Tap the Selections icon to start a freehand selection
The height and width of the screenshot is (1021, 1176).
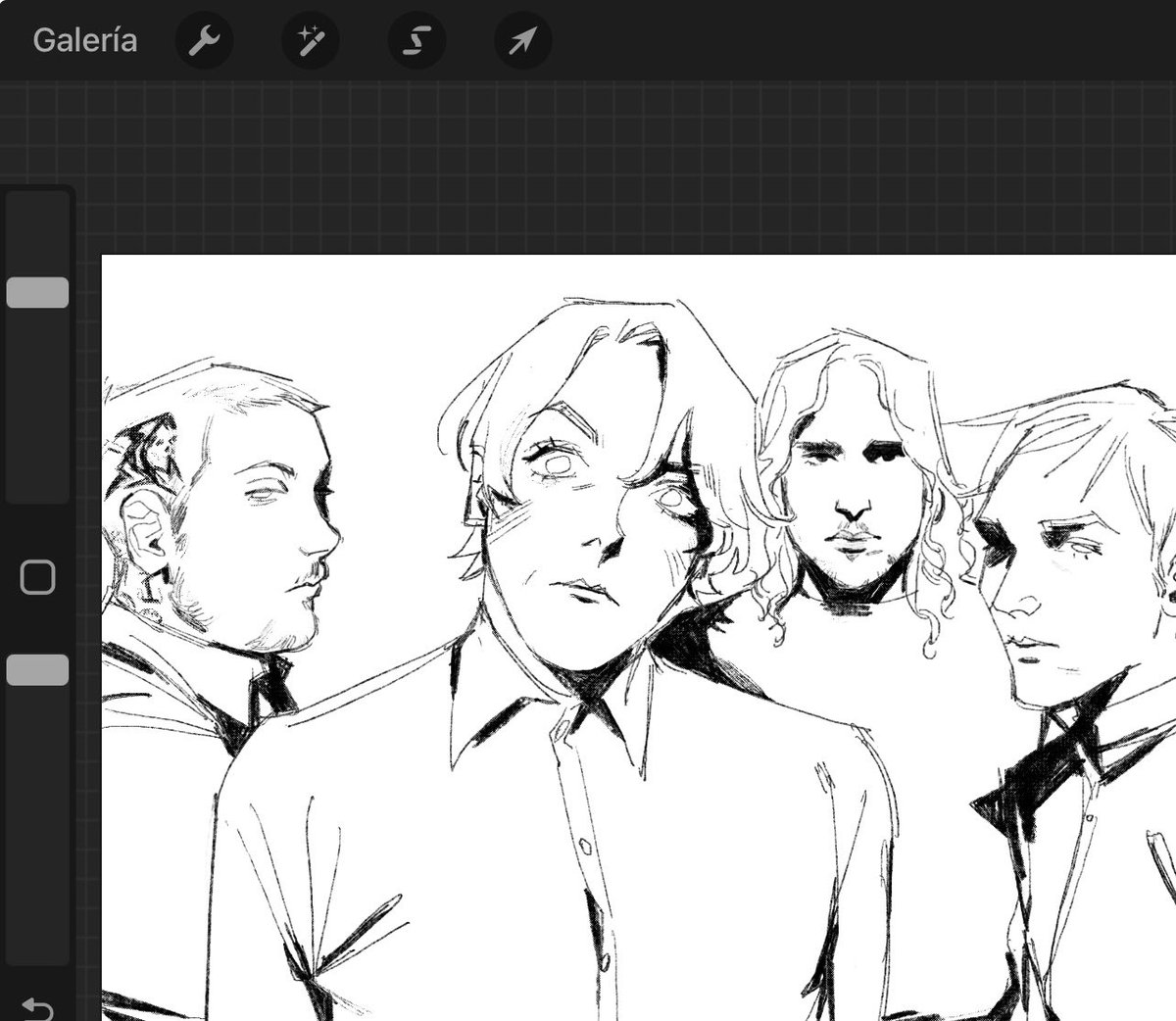coord(416,40)
